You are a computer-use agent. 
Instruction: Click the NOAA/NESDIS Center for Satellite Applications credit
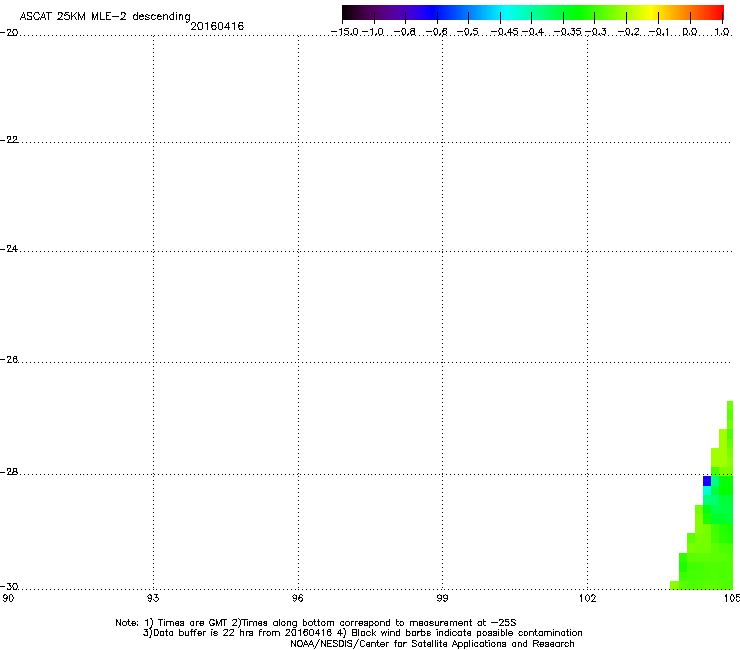pyautogui.click(x=432, y=644)
